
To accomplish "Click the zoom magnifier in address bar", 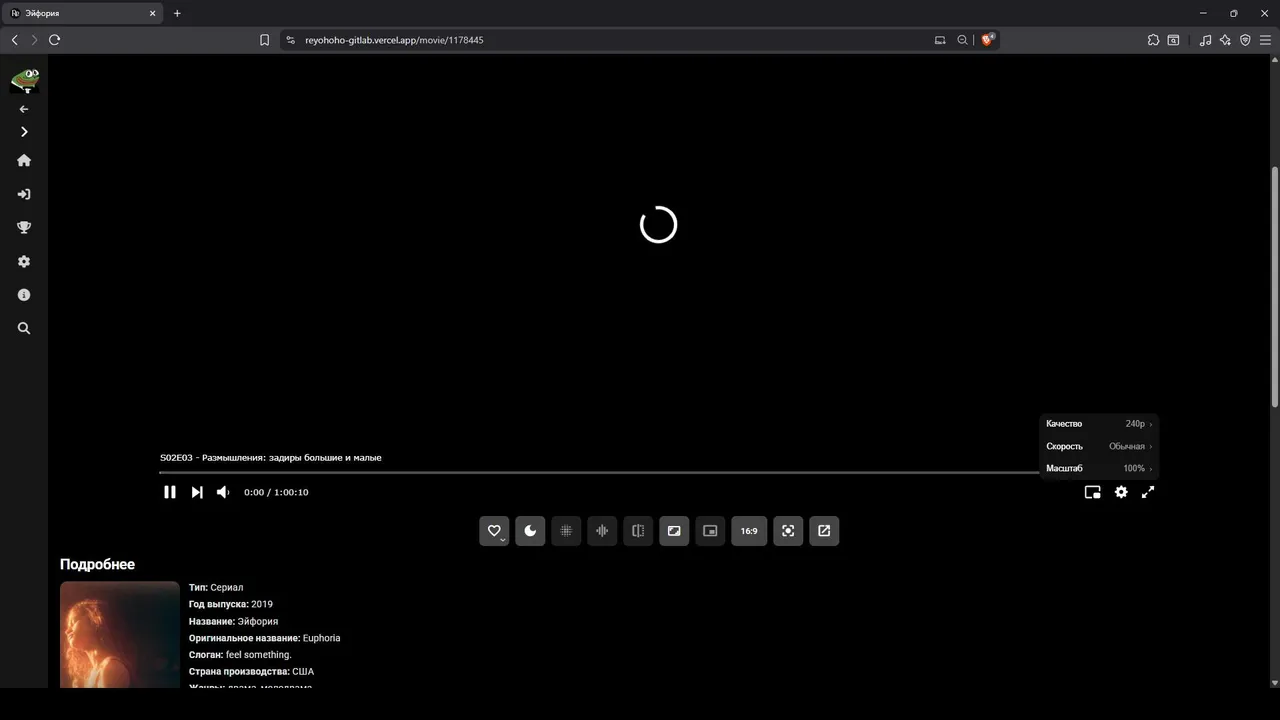I will click(962, 40).
